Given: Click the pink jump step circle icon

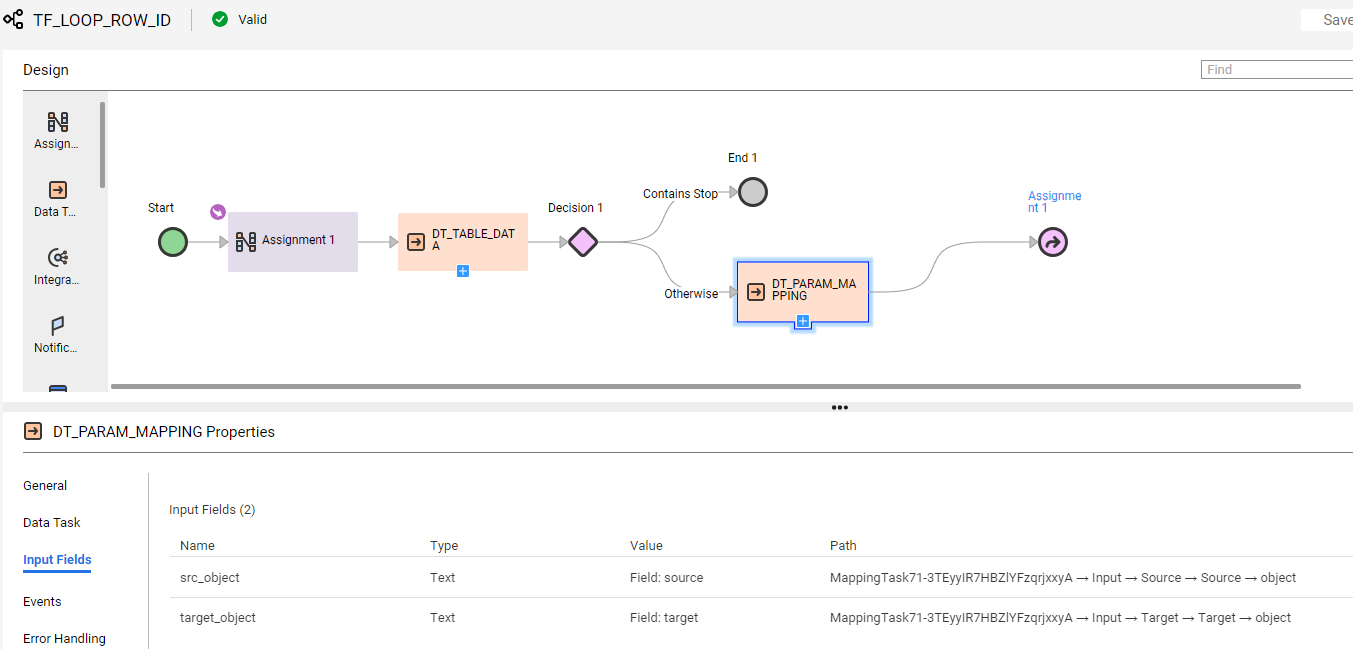Looking at the screenshot, I should pos(1053,242).
